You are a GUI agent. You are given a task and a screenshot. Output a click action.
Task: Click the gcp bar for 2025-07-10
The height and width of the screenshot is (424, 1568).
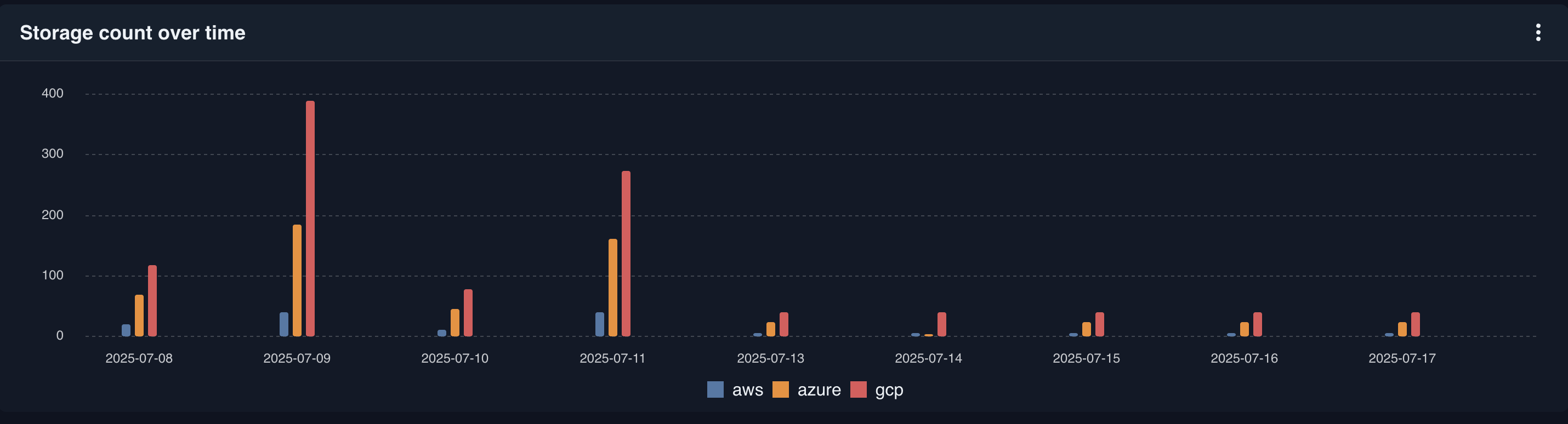(468, 313)
